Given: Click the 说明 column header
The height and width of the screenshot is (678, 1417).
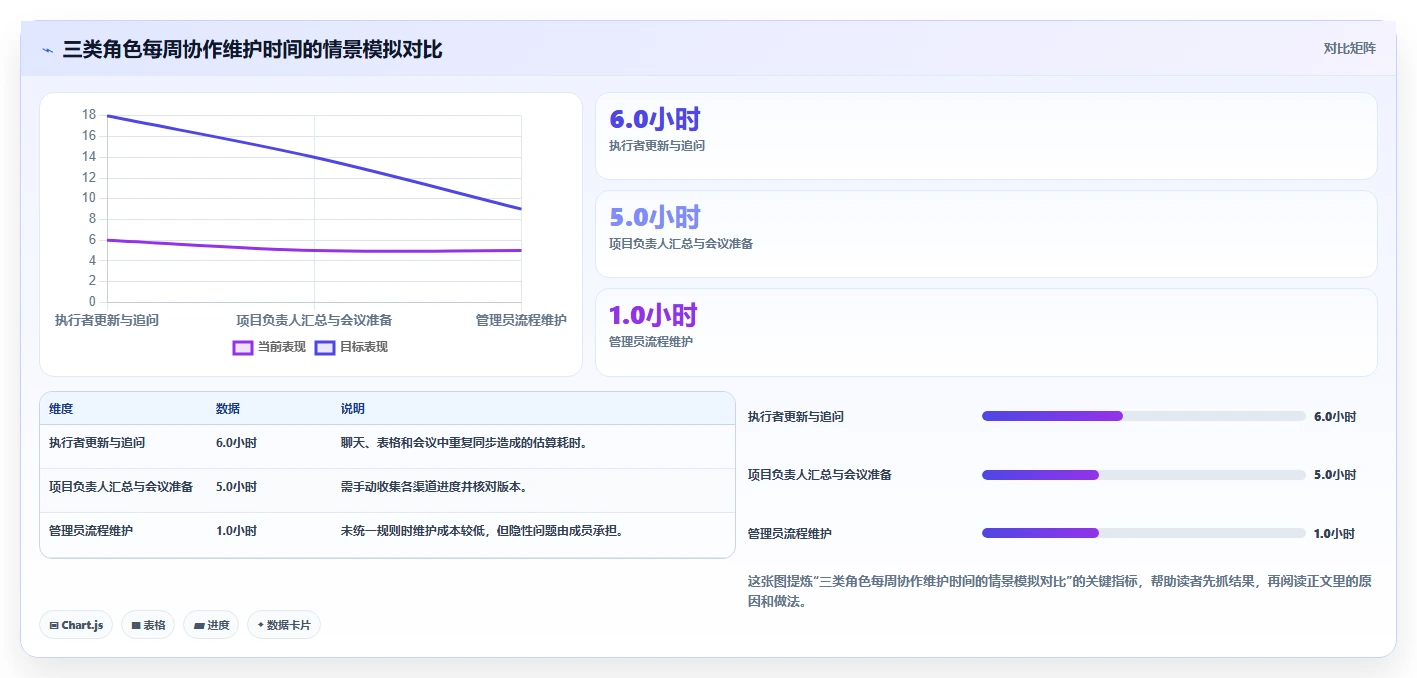Looking at the screenshot, I should (x=353, y=409).
